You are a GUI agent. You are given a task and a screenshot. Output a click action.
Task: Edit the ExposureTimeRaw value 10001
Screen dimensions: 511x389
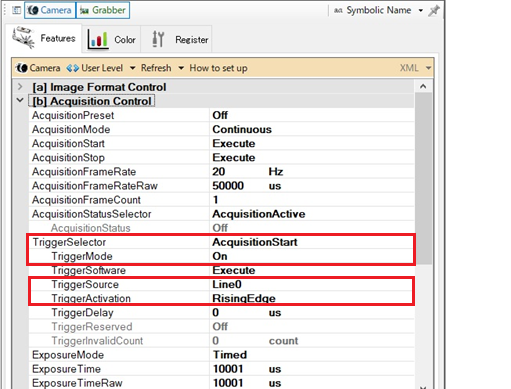(x=228, y=383)
